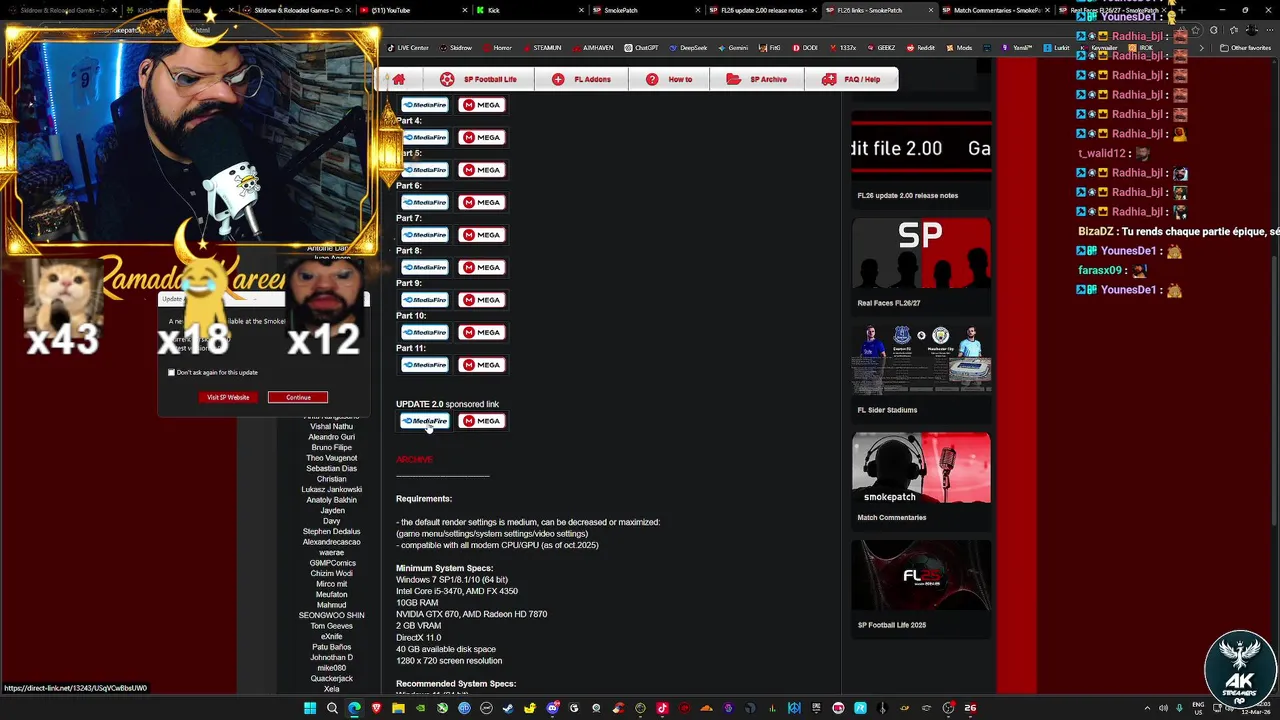The width and height of the screenshot is (1280, 720).
Task: Open the FAQ / Help menu
Action: point(851,79)
